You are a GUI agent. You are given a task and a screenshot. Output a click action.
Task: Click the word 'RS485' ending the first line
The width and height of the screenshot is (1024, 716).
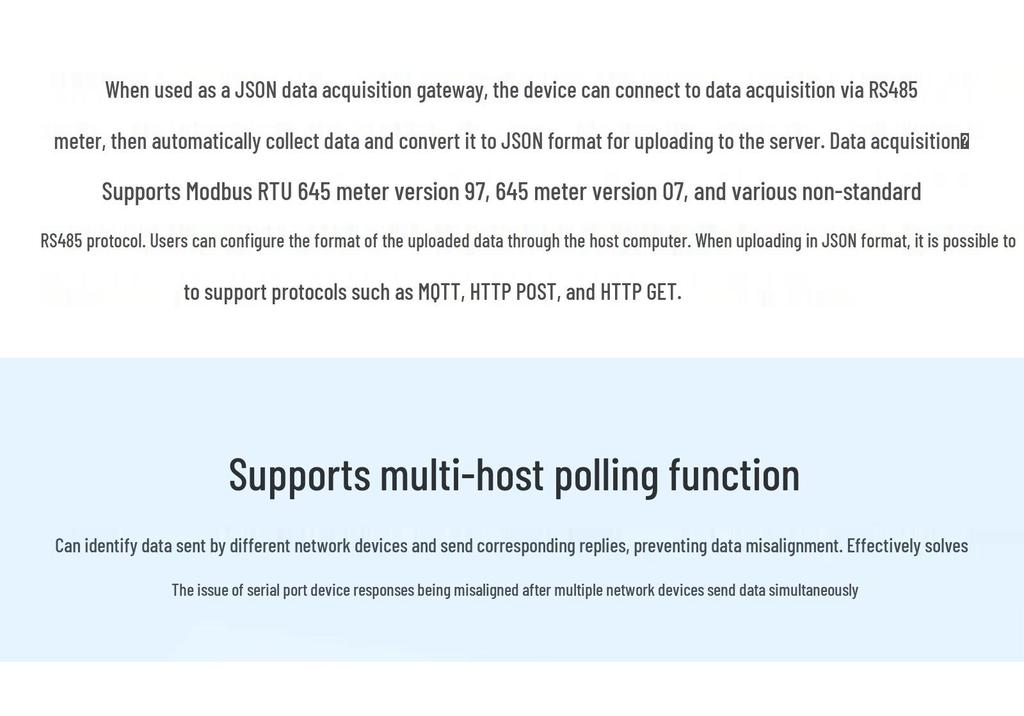click(x=893, y=90)
